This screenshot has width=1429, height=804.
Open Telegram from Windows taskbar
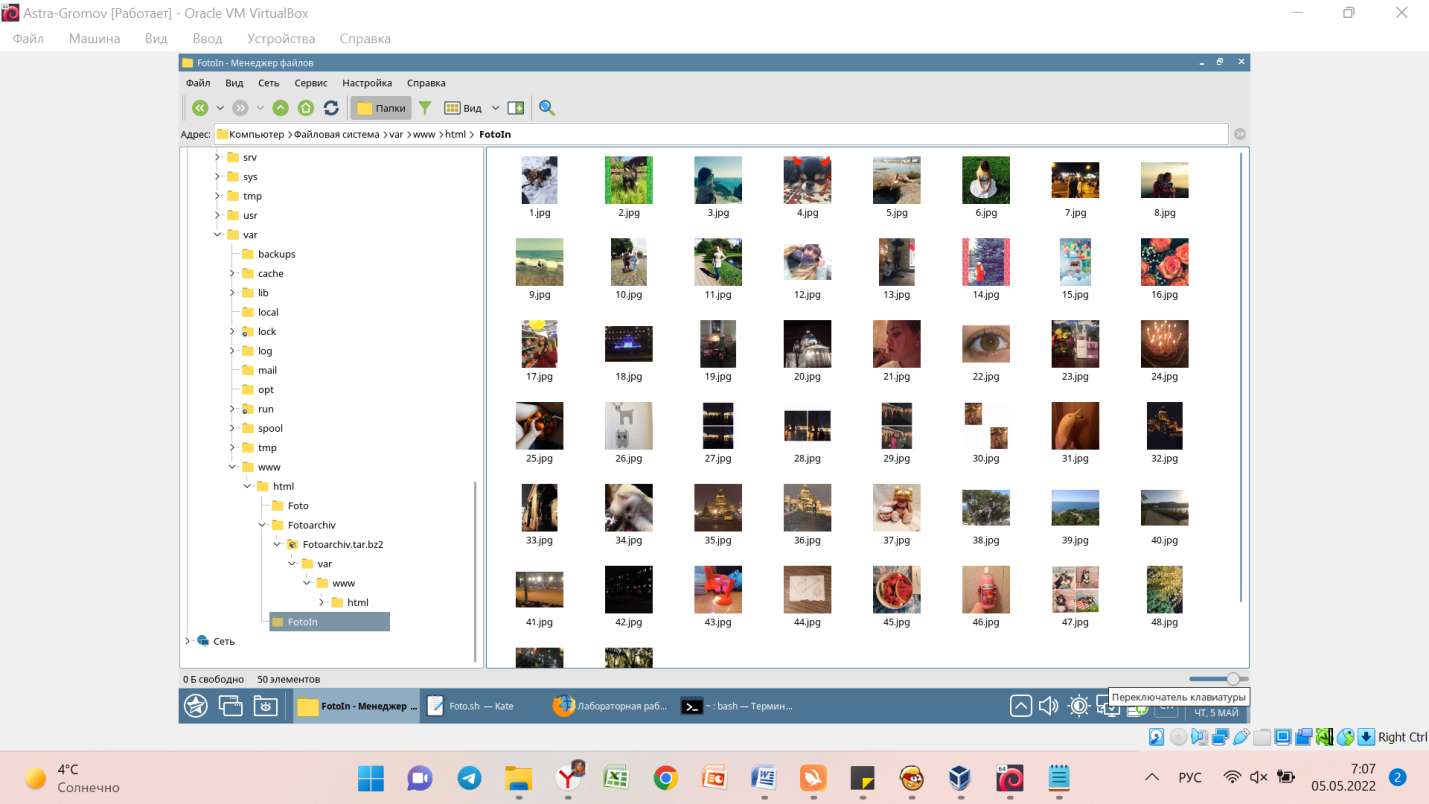(469, 778)
